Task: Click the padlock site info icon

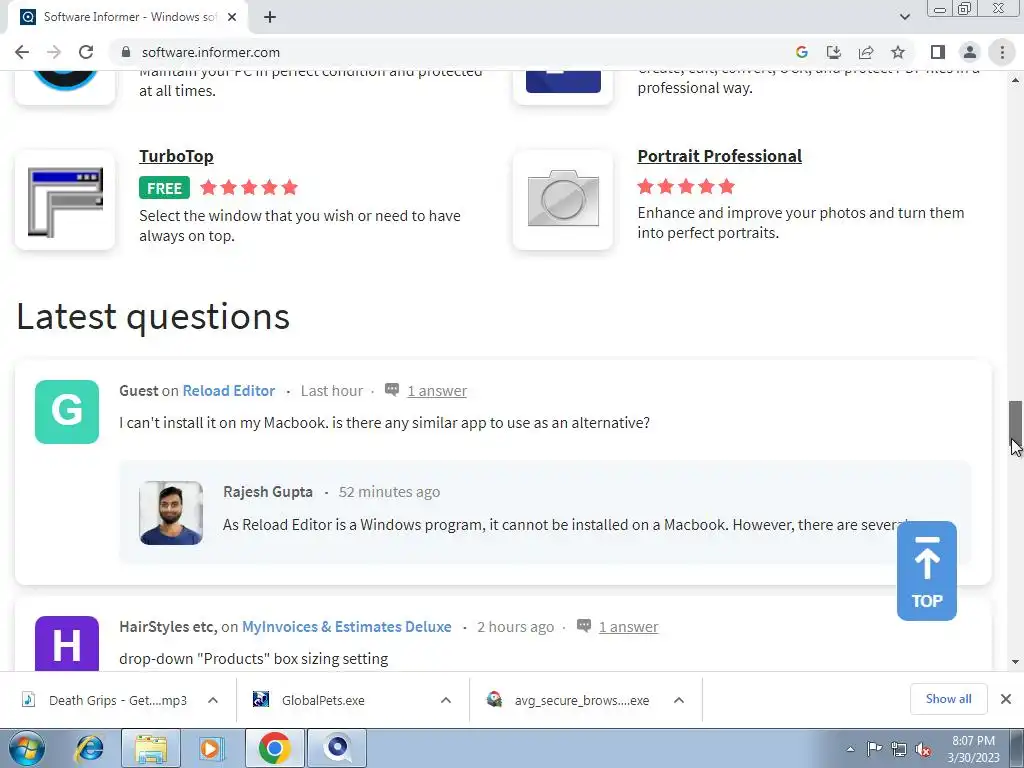Action: [x=126, y=52]
